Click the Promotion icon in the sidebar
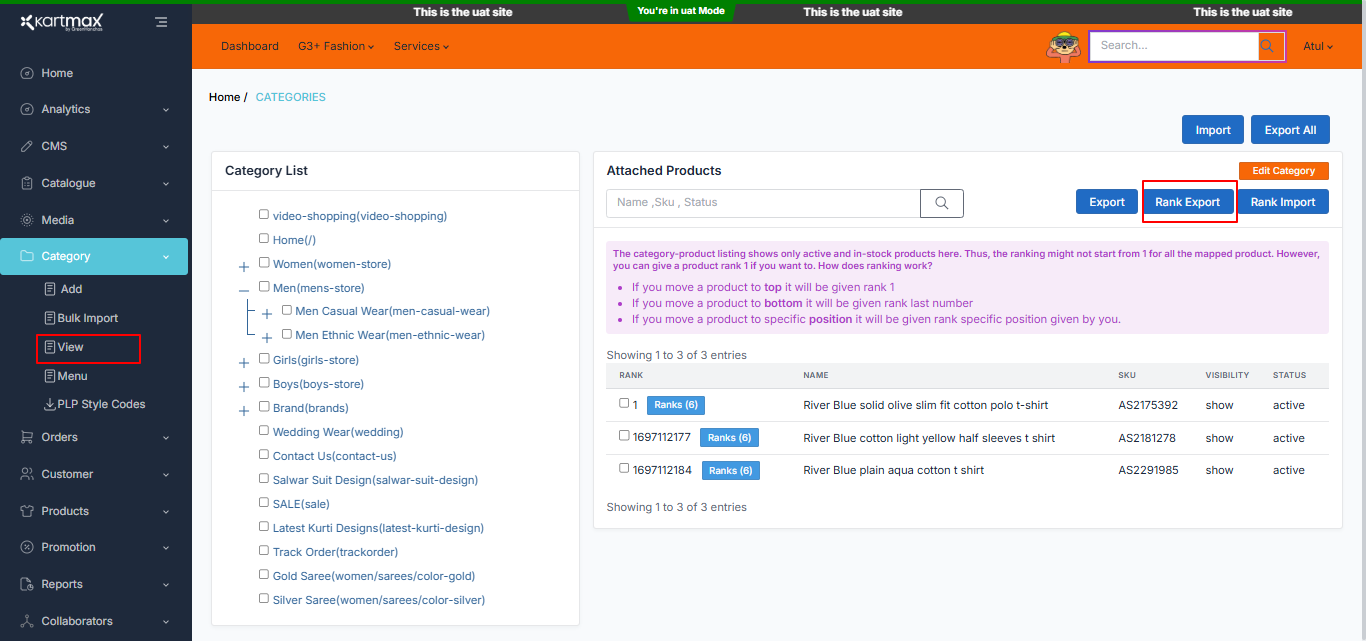 coord(27,547)
